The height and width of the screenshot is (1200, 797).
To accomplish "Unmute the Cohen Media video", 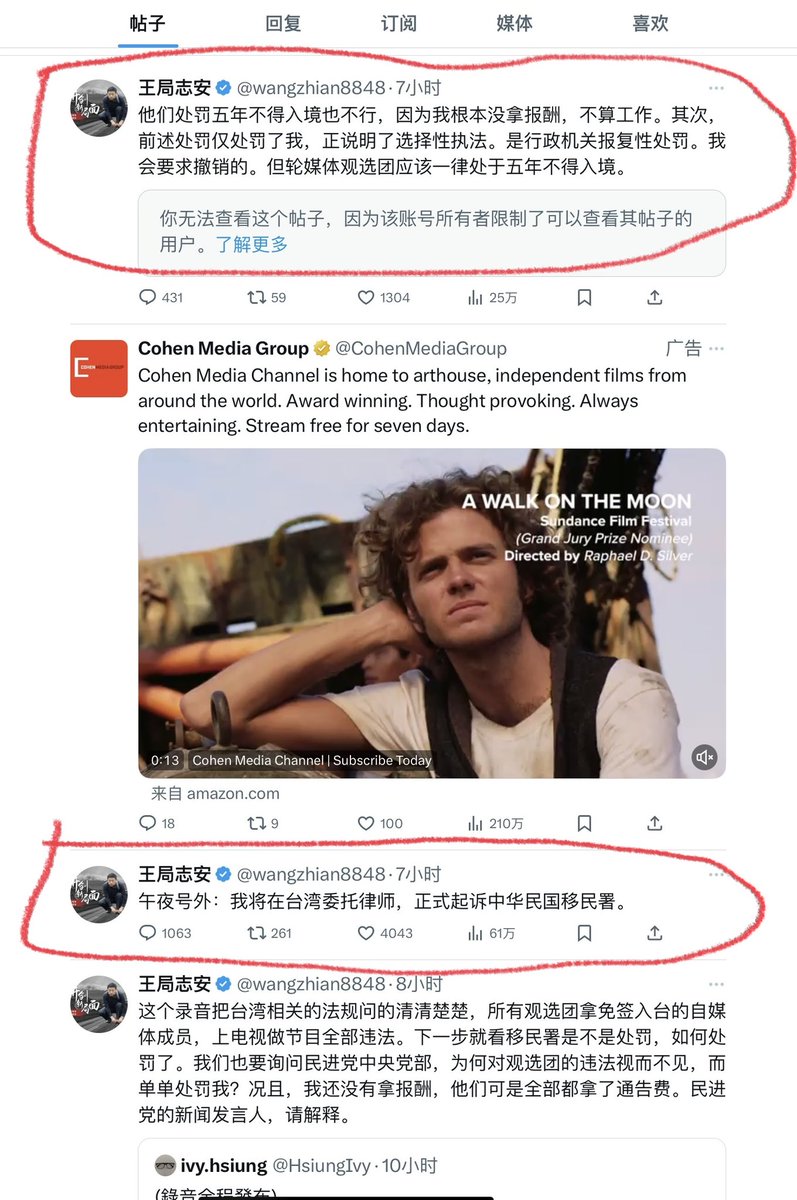I will pyautogui.click(x=705, y=757).
